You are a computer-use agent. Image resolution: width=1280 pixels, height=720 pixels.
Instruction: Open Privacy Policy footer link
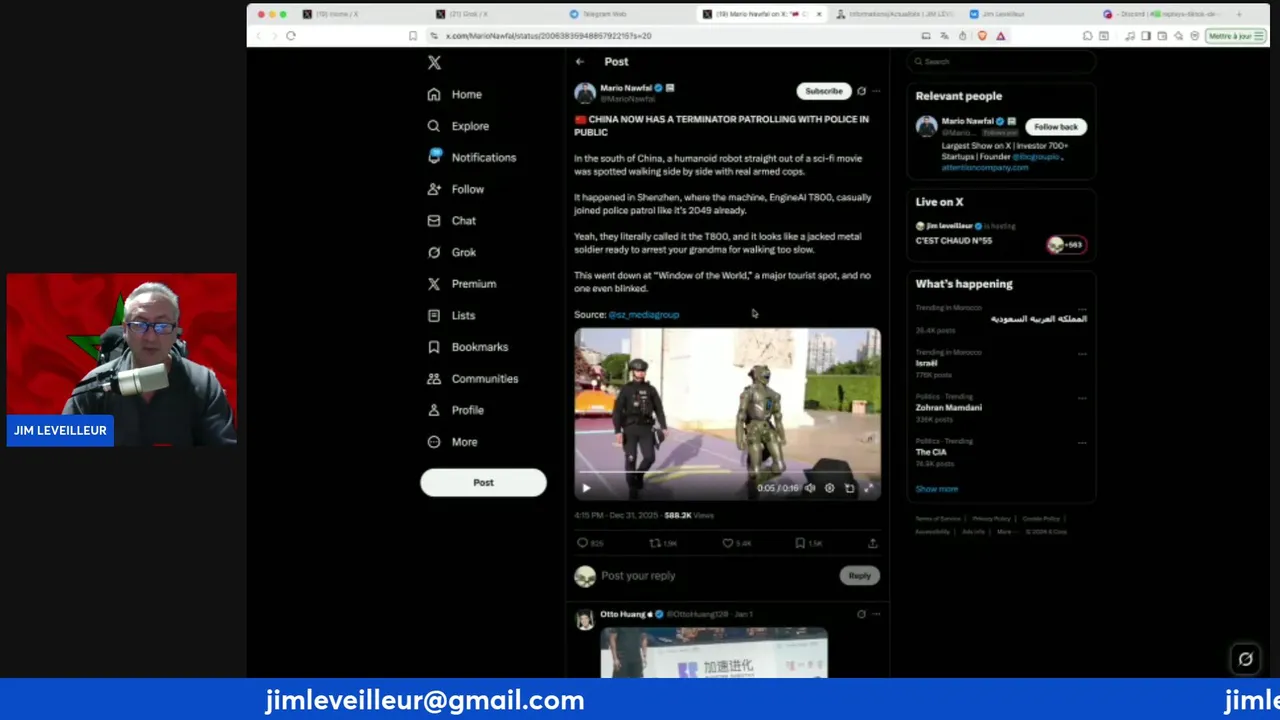[992, 519]
